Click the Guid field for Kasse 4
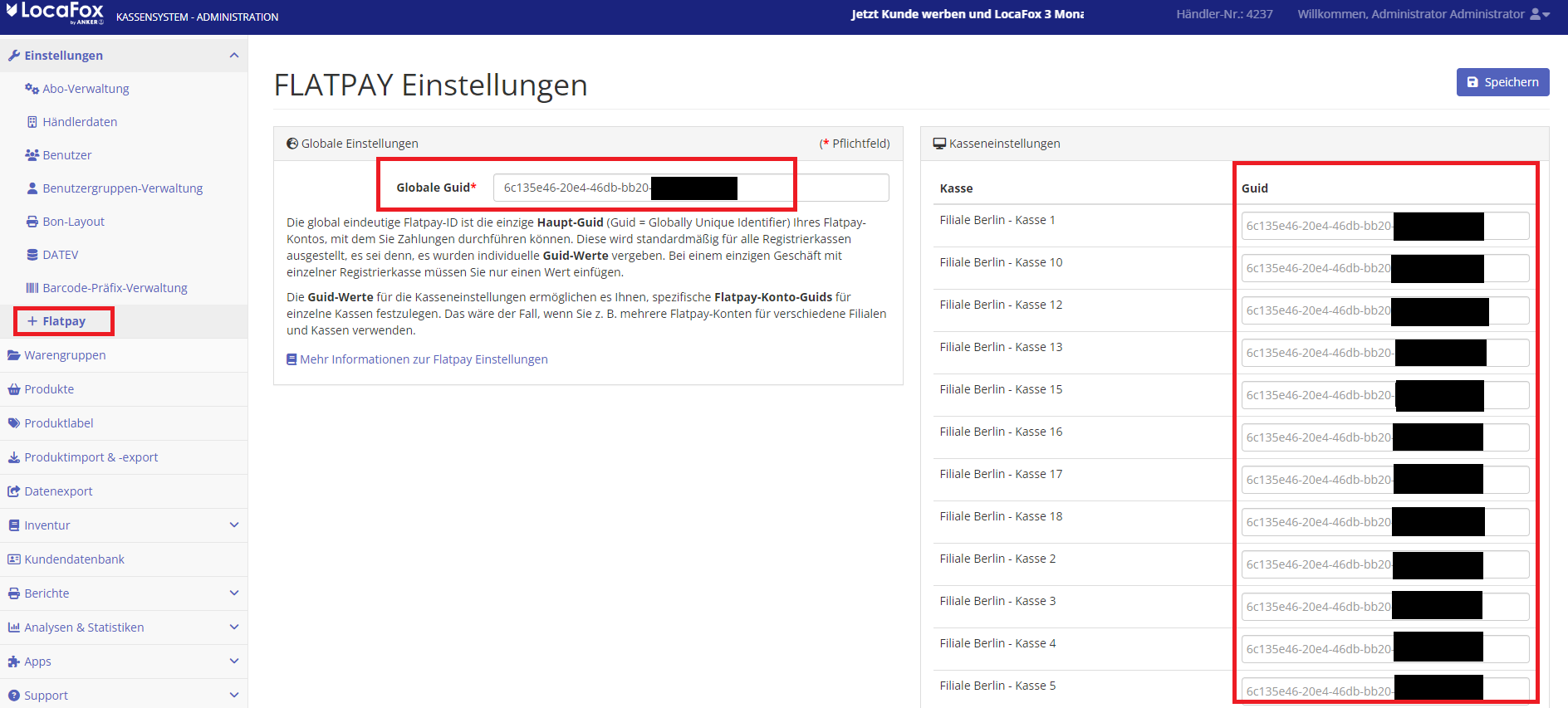This screenshot has width=1568, height=708. tap(1384, 649)
